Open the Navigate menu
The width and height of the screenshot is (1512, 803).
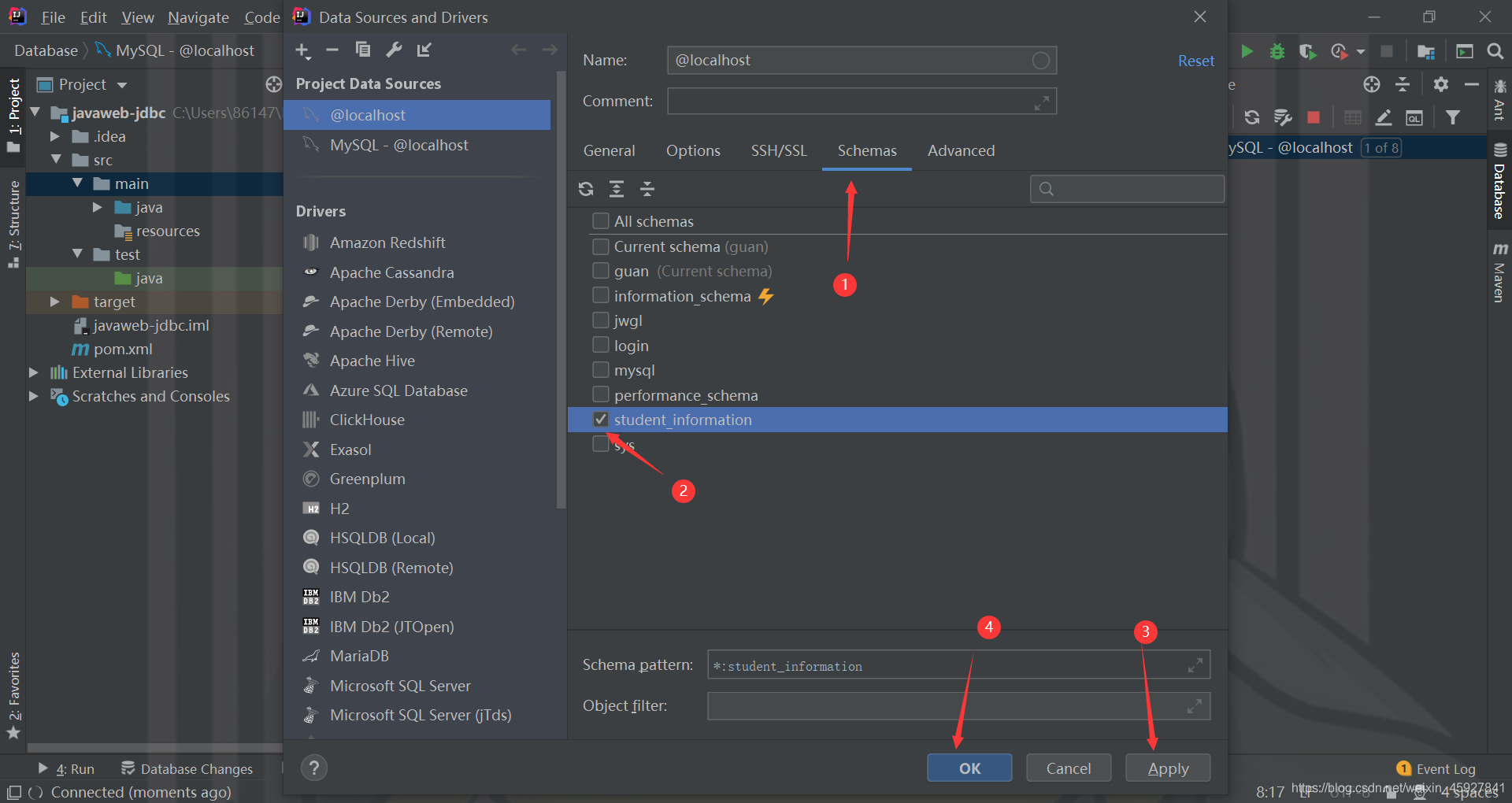point(198,17)
